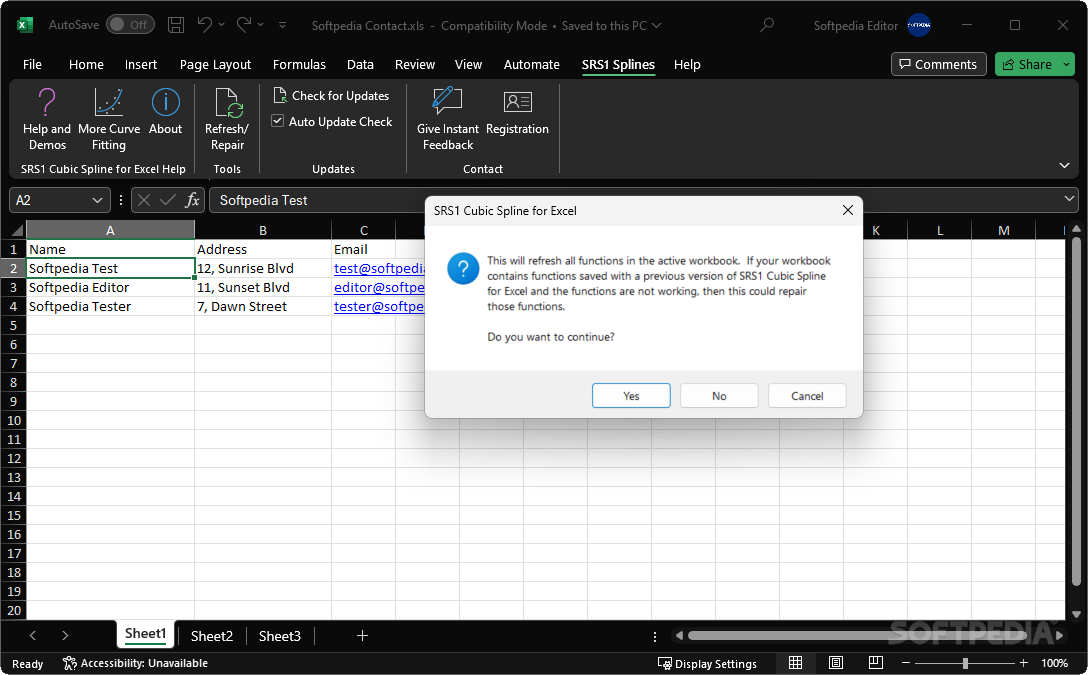Screen dimensions: 1088x675
Task: Close the SRS1 Cubic Spline dialog
Action: click(x=847, y=210)
